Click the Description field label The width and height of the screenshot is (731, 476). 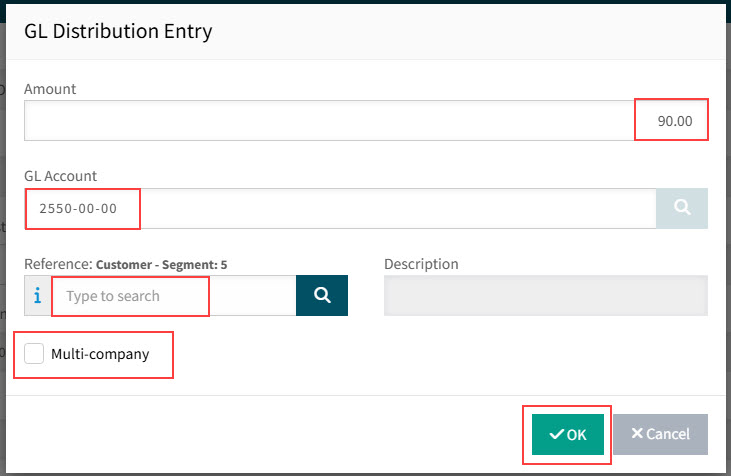click(421, 264)
